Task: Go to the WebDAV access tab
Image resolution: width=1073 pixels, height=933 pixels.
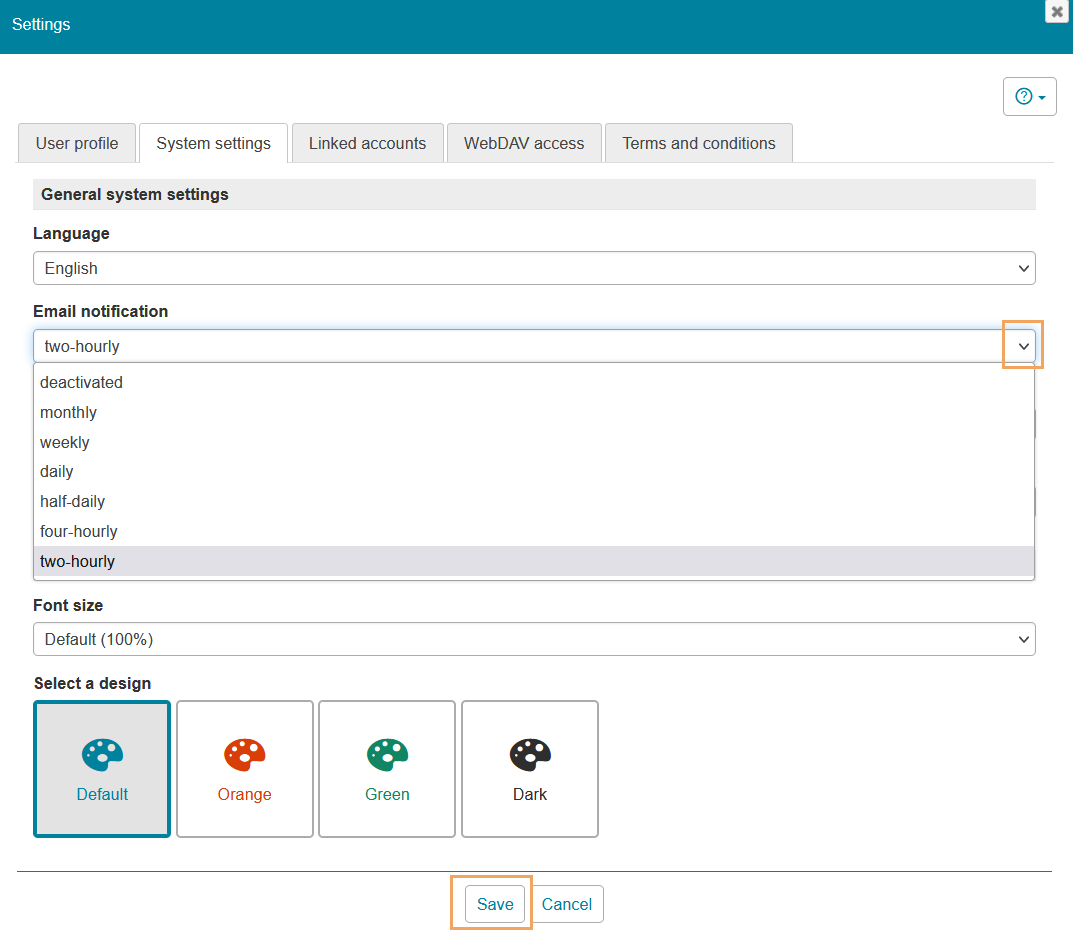Action: [524, 143]
